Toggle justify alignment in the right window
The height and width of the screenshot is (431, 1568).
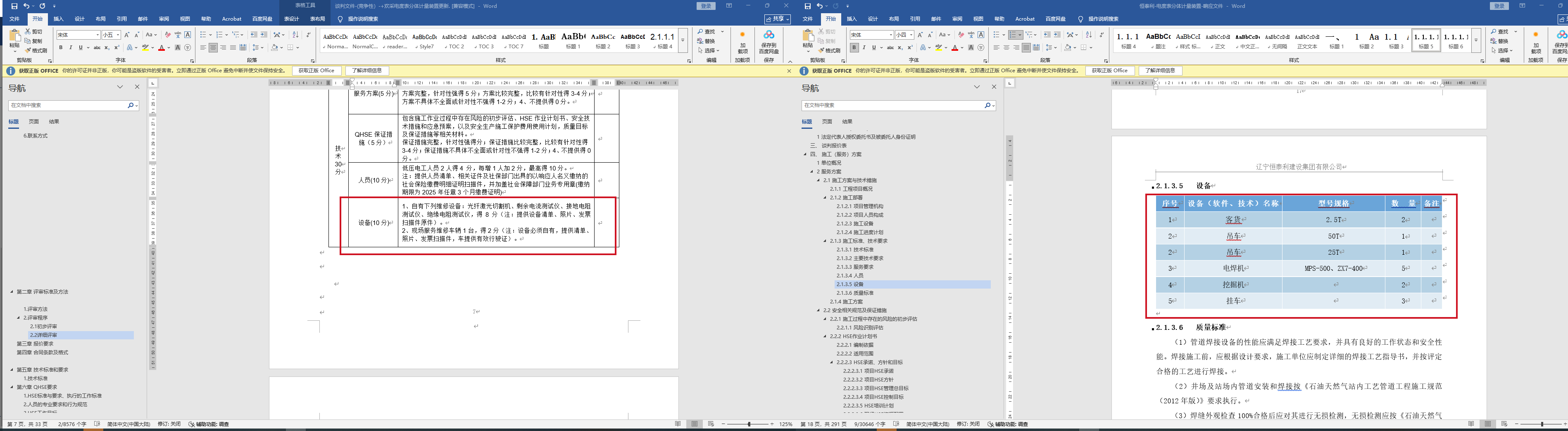(1026, 47)
